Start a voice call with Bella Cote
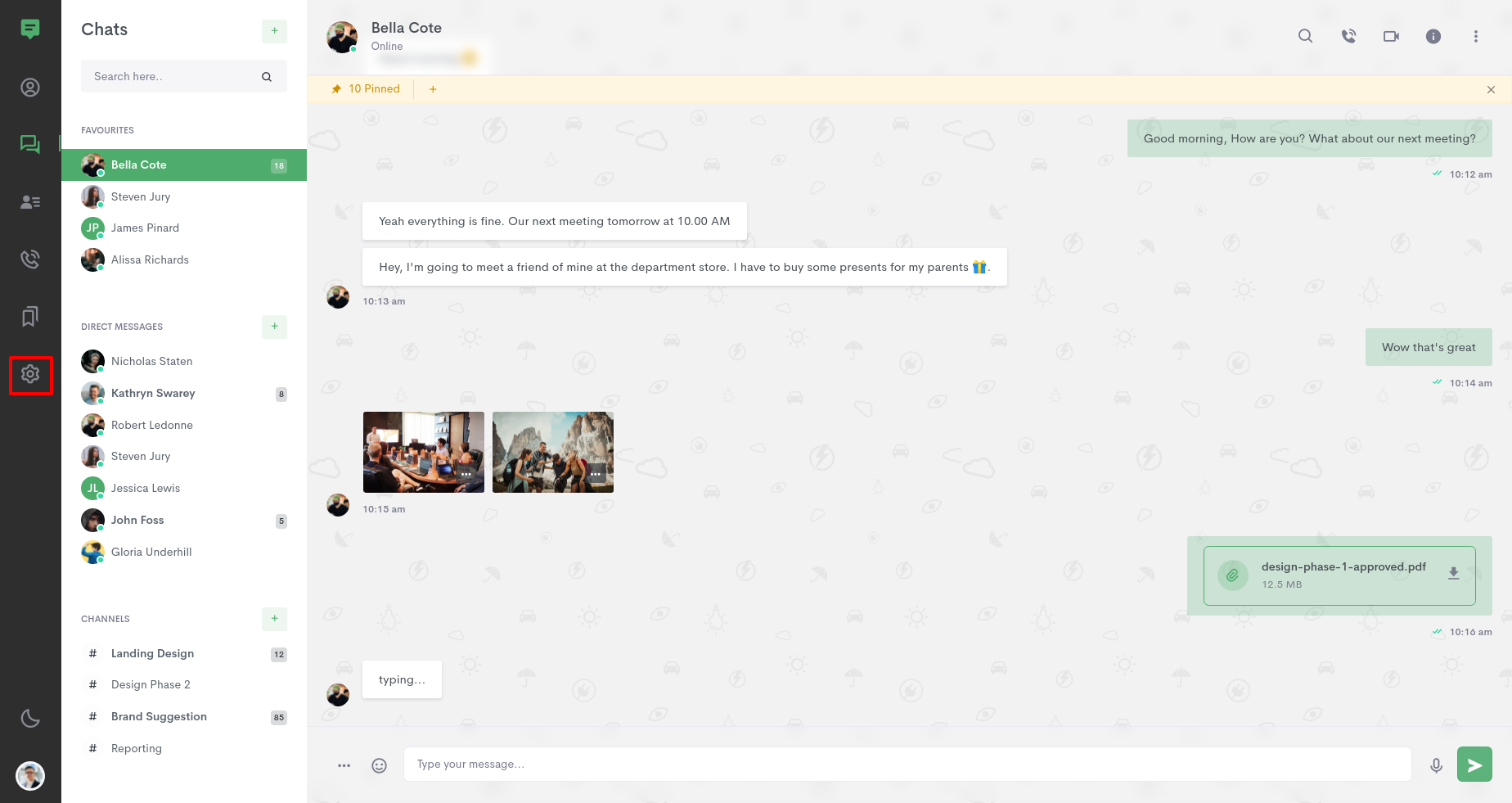Image resolution: width=1512 pixels, height=803 pixels. click(x=1348, y=36)
